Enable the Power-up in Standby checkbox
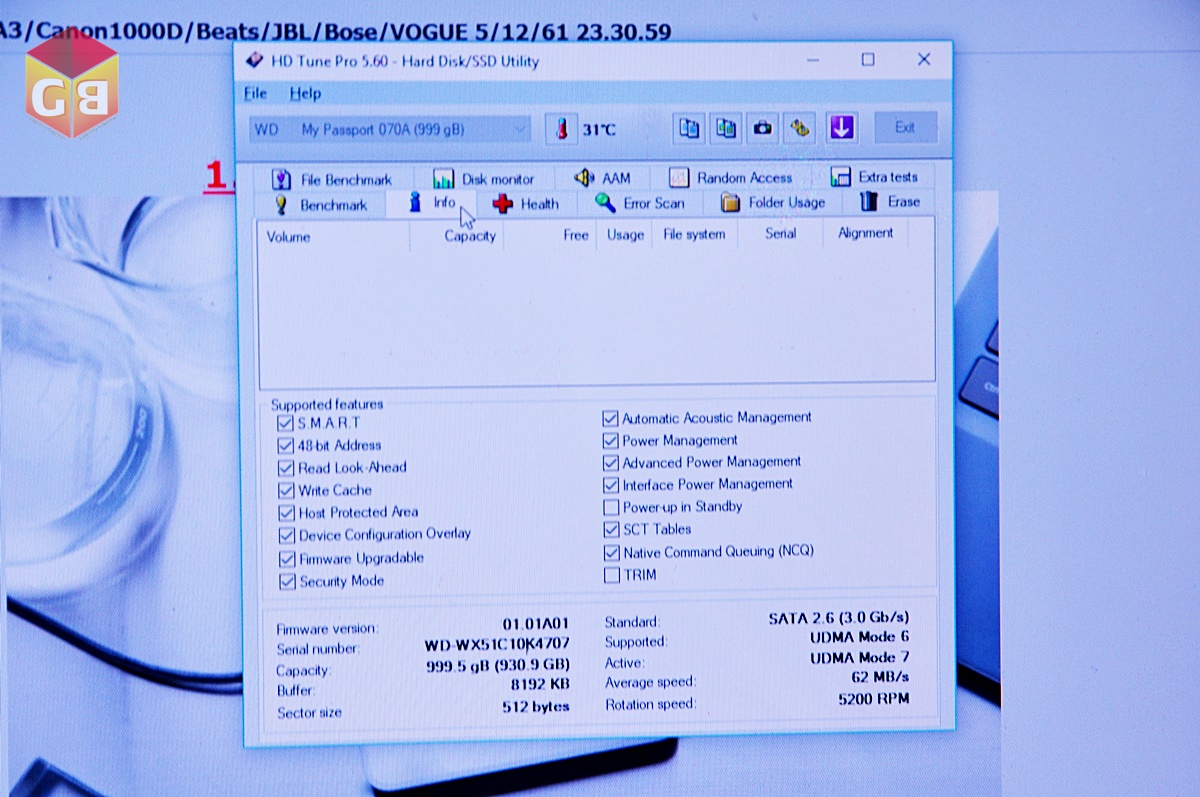Image resolution: width=1200 pixels, height=797 pixels. (x=612, y=508)
